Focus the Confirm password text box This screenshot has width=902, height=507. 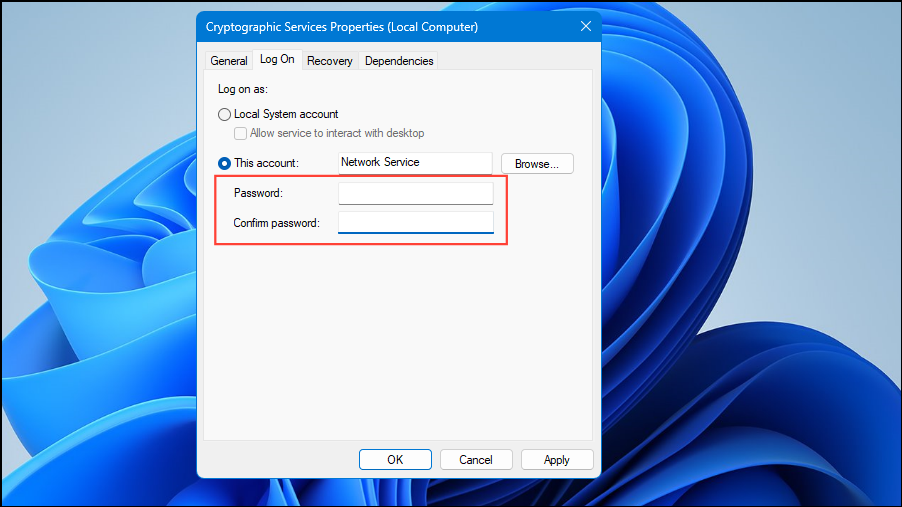click(x=415, y=223)
